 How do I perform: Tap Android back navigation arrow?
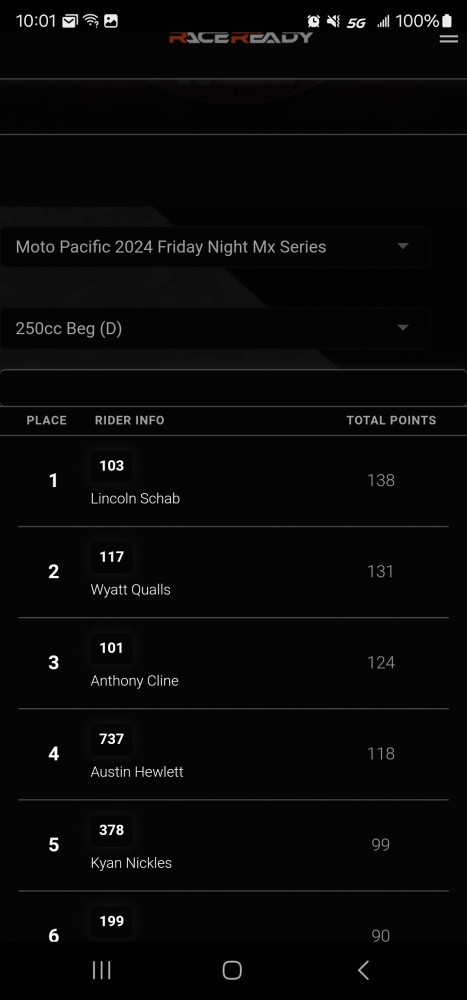[363, 970]
